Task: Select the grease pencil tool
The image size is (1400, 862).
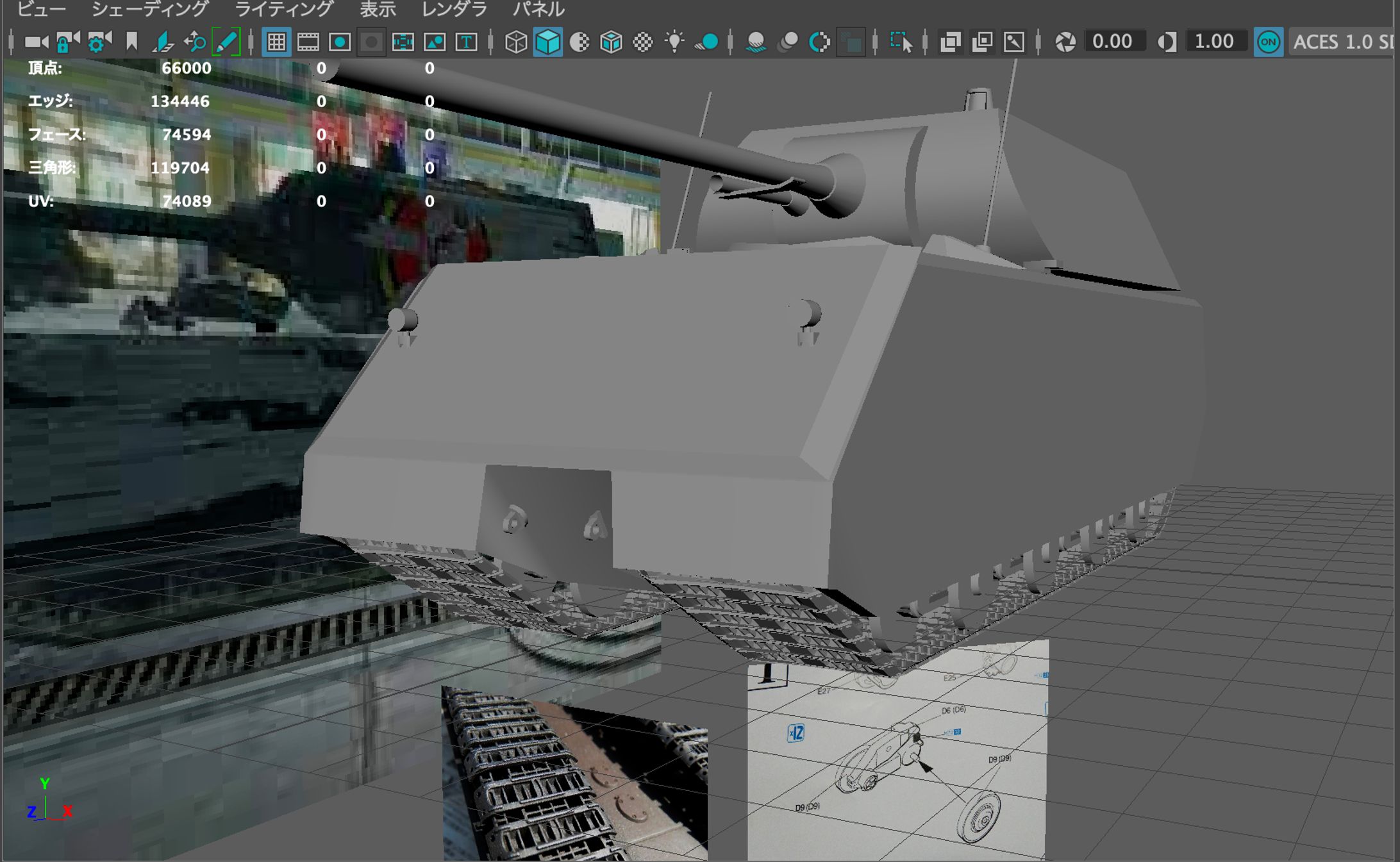Action: pos(226,42)
